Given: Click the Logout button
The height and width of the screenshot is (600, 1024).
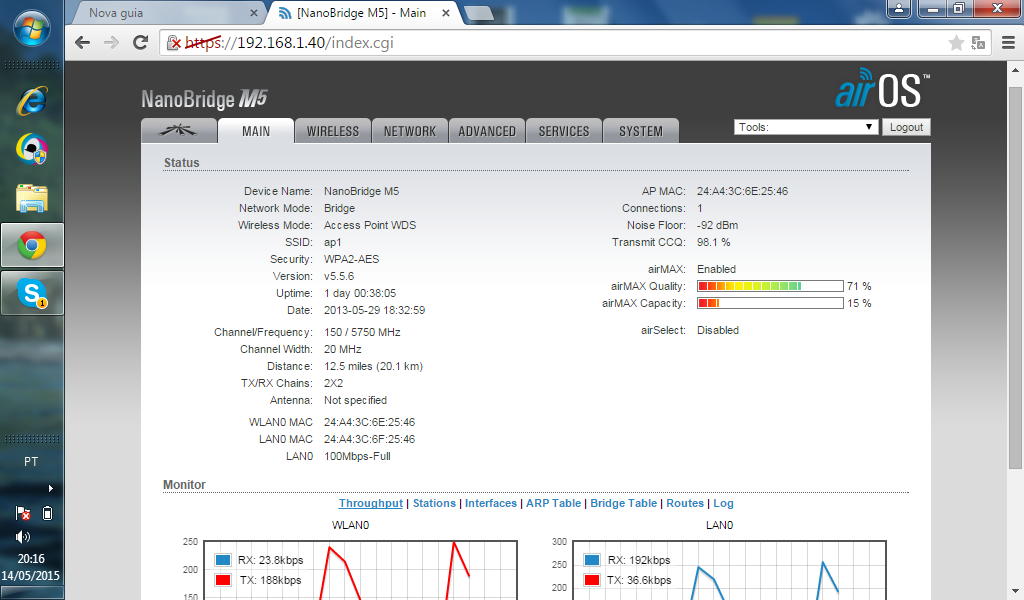Looking at the screenshot, I should pos(906,127).
